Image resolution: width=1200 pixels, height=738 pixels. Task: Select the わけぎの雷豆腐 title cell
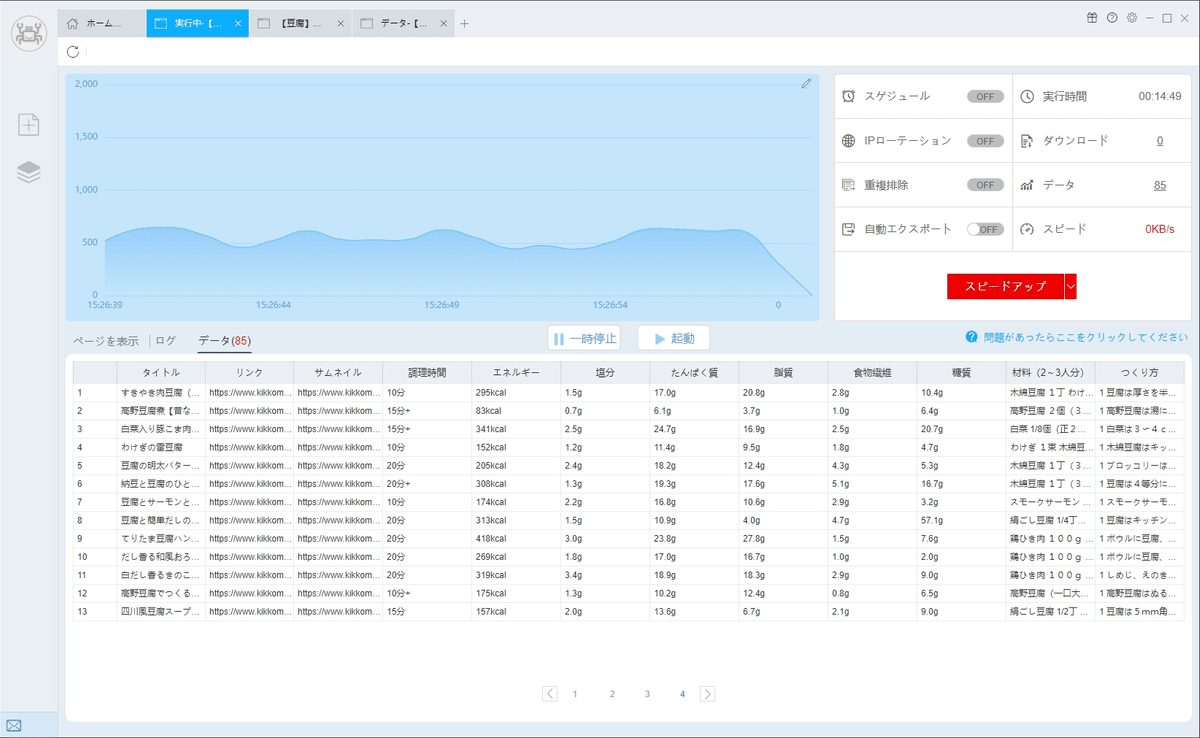click(161, 447)
